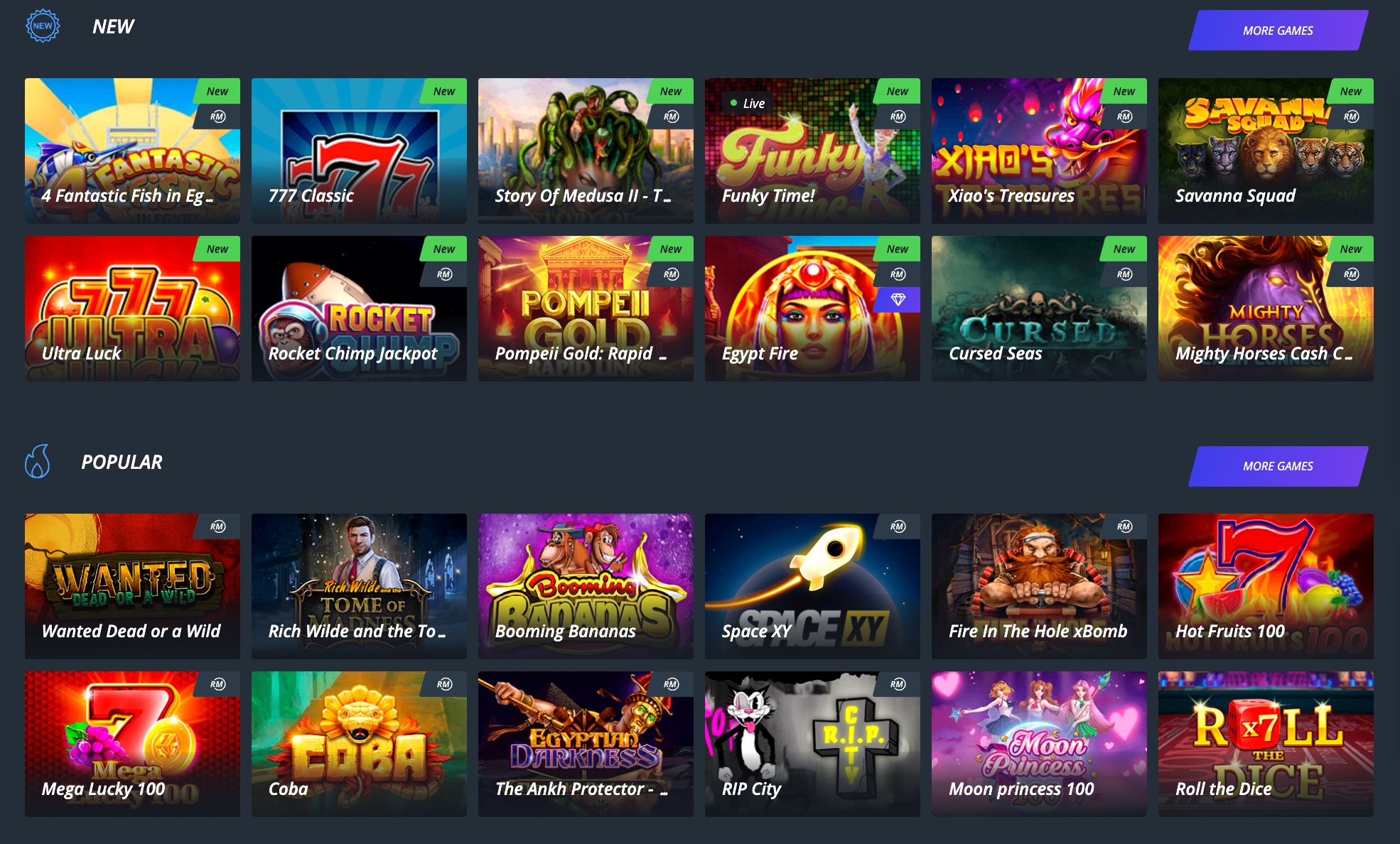Click the diamond icon on Egypt Fire

pos(898,300)
